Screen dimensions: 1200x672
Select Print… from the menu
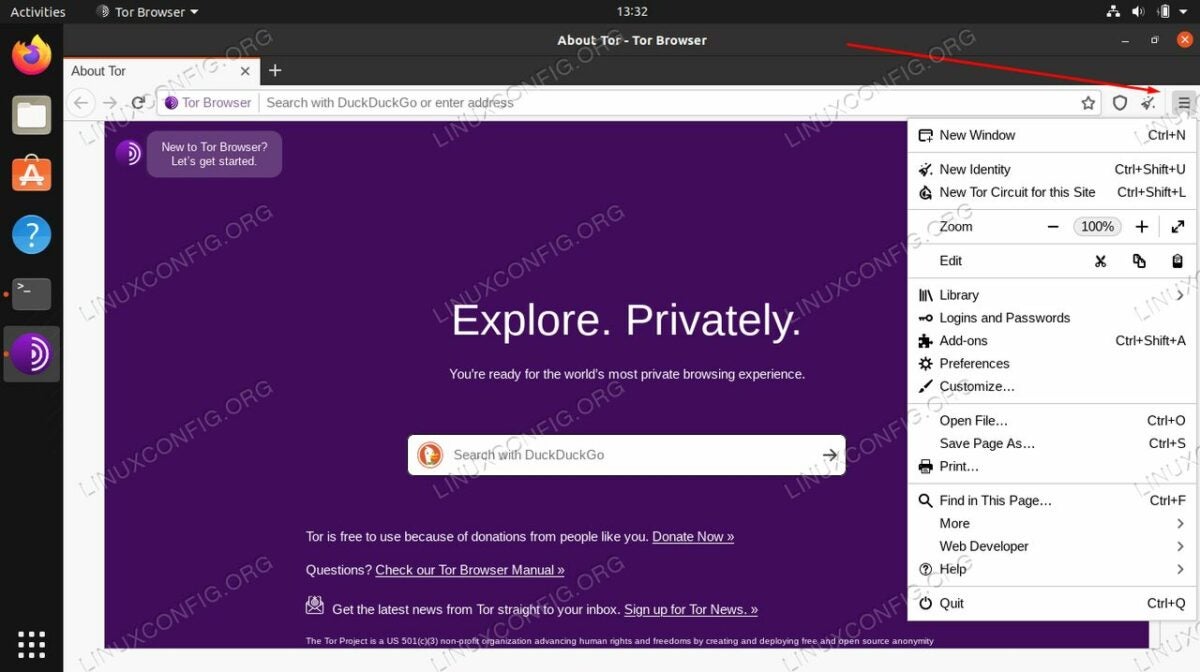pyautogui.click(x=1052, y=467)
